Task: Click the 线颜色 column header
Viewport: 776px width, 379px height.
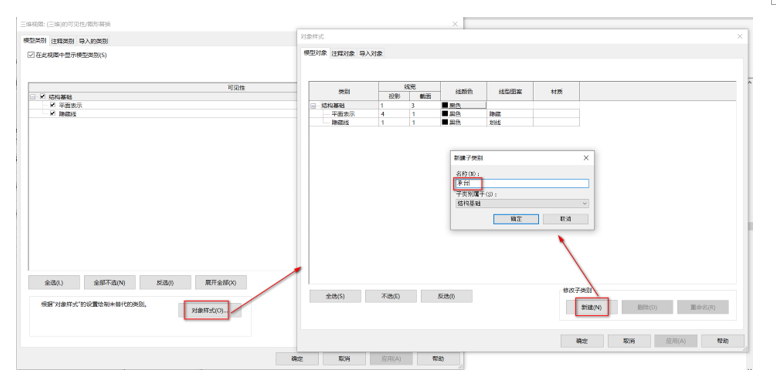Action: tap(463, 92)
